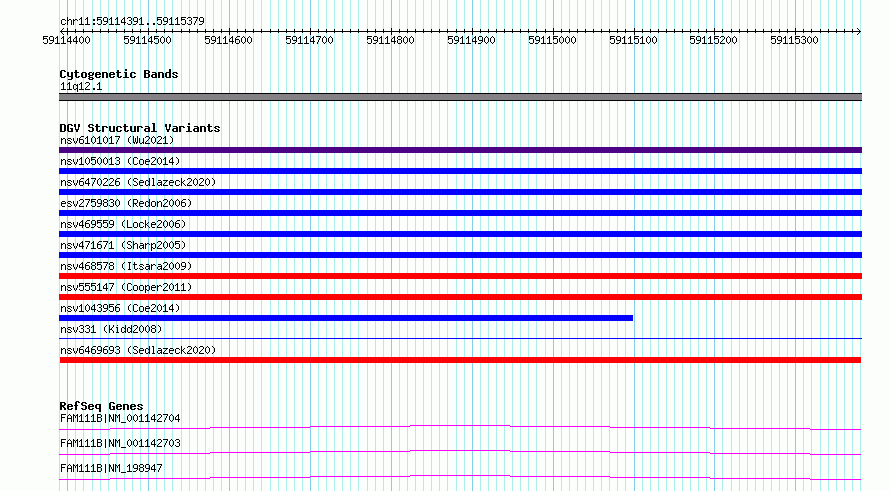Click the blue nsv6470226 variant bar
Screen dimensions: 890x491
460,192
